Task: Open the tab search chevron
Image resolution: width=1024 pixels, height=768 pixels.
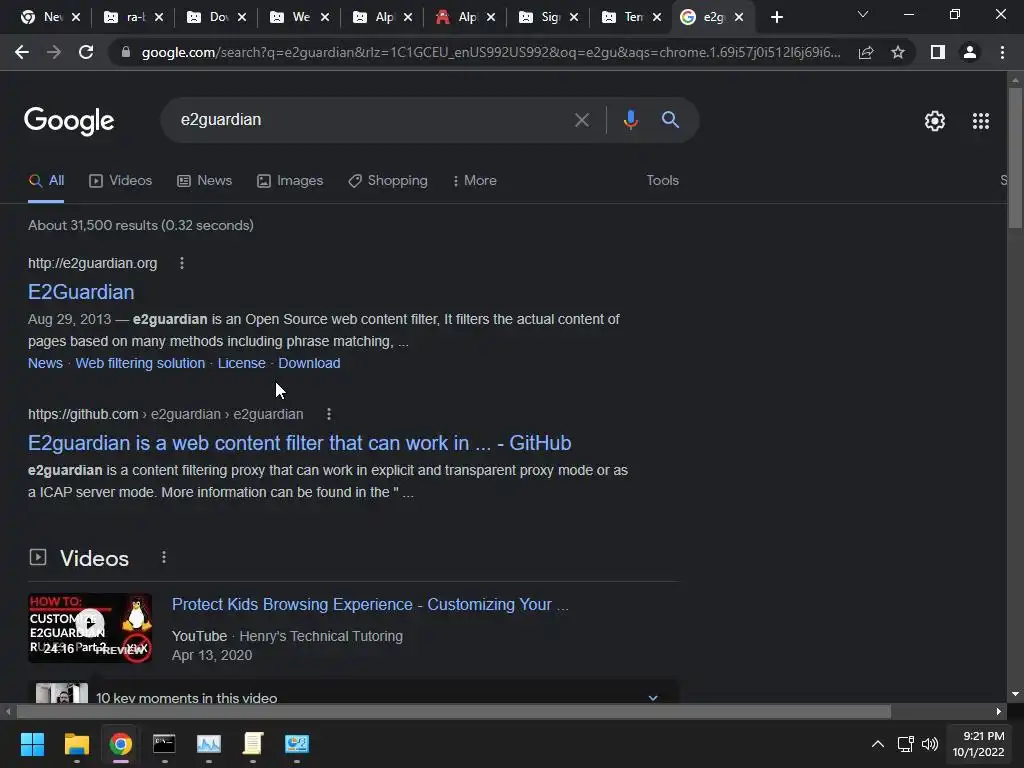Action: [863, 14]
